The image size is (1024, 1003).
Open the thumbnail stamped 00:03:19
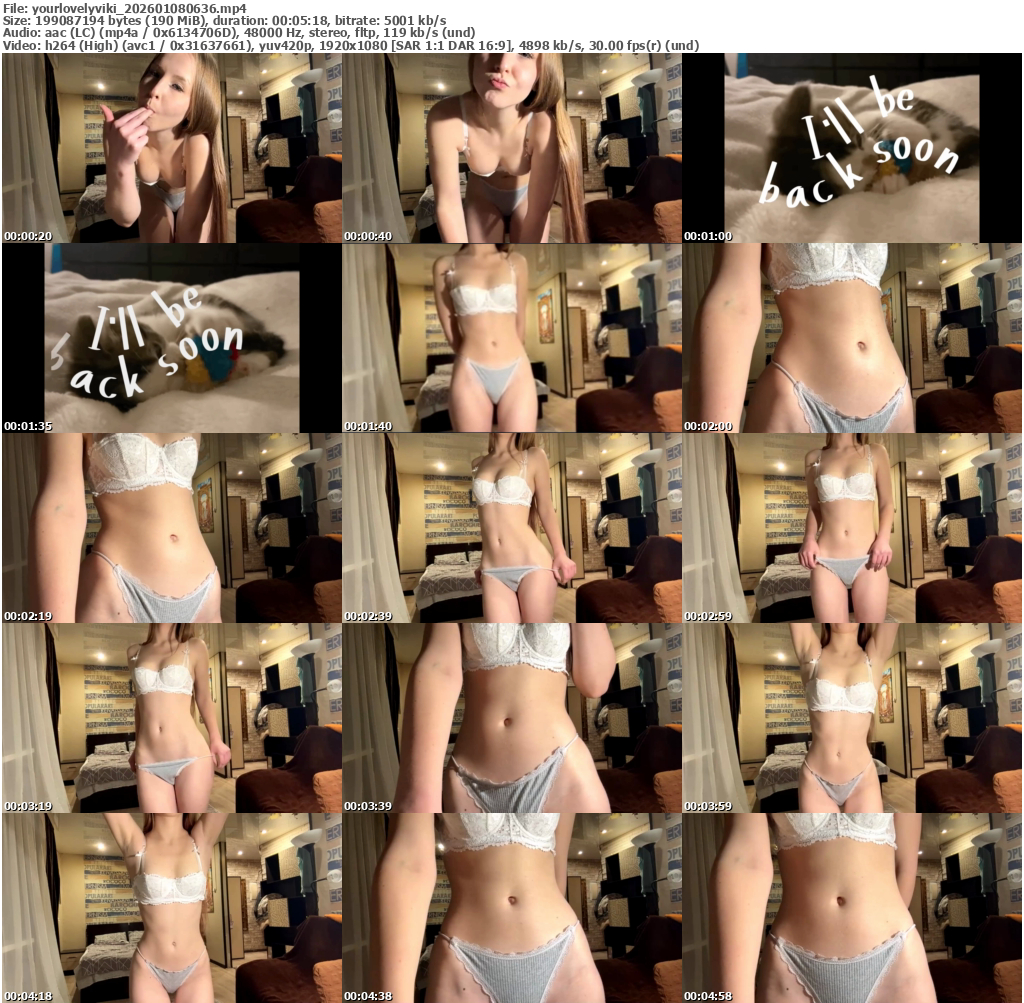[x=172, y=718]
